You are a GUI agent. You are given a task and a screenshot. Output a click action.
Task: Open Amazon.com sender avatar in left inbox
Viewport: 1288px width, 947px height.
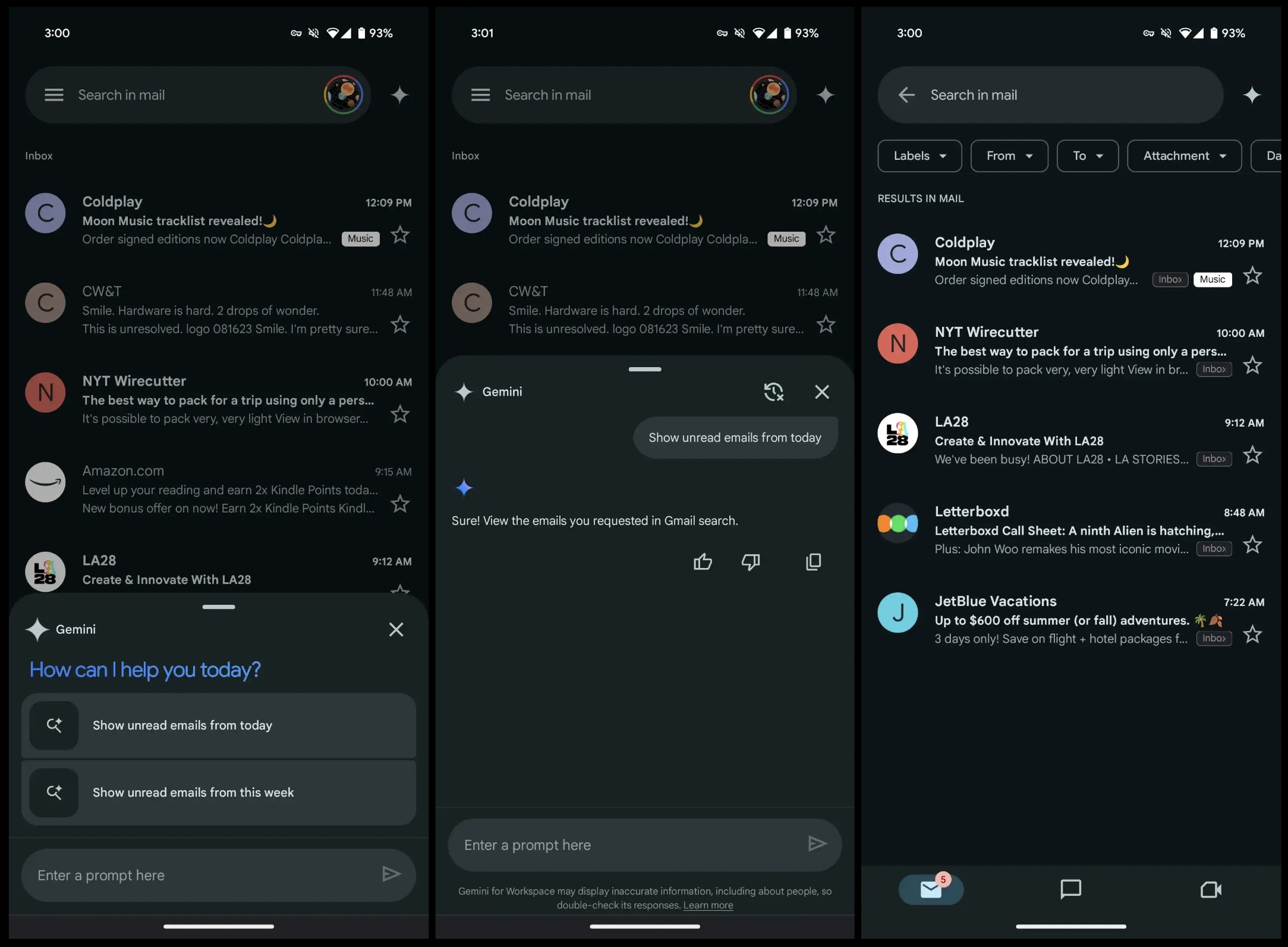(x=45, y=482)
